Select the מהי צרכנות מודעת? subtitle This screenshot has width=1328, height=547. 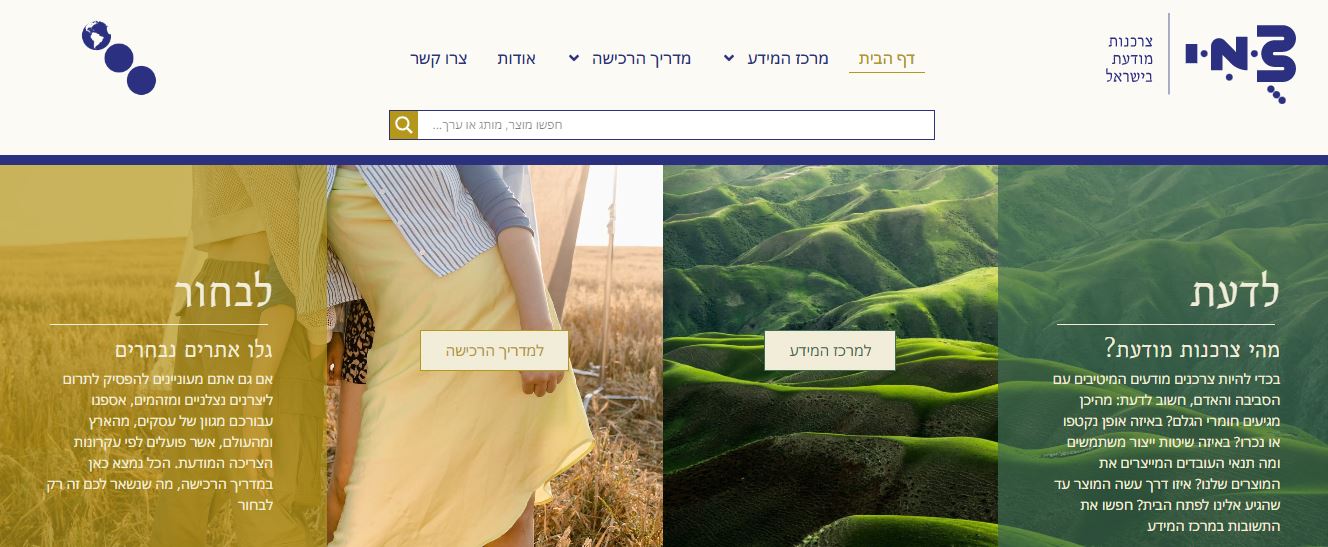(1192, 349)
